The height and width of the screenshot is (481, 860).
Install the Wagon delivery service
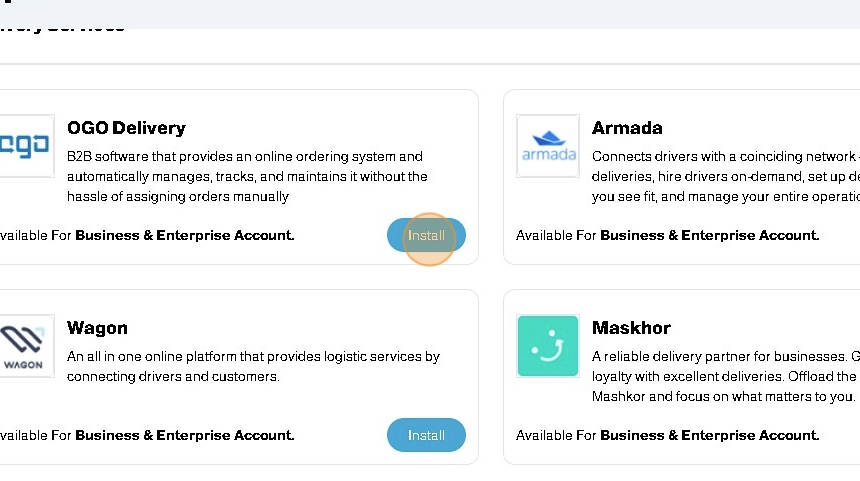(426, 435)
